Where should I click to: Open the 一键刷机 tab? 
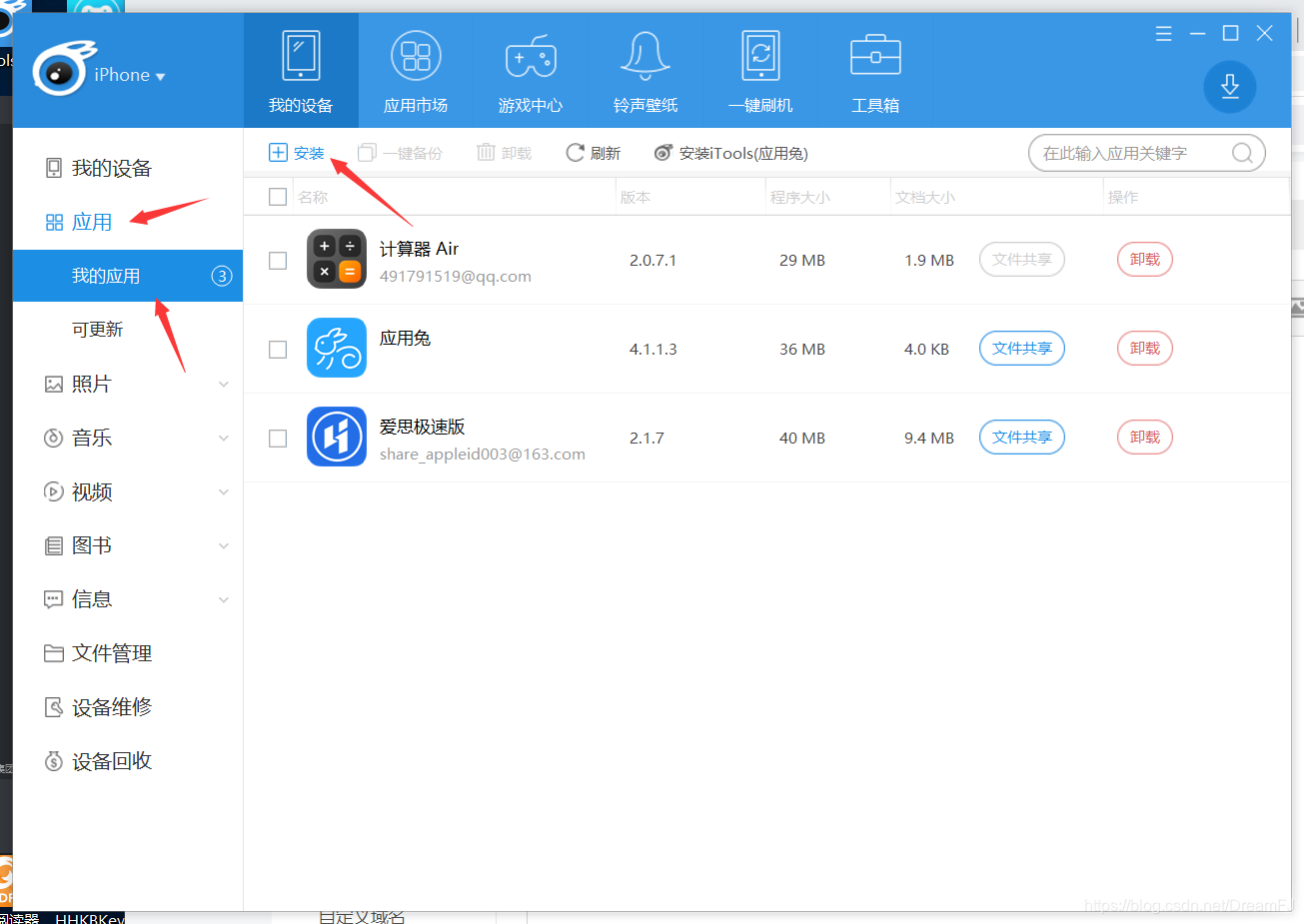click(x=760, y=71)
